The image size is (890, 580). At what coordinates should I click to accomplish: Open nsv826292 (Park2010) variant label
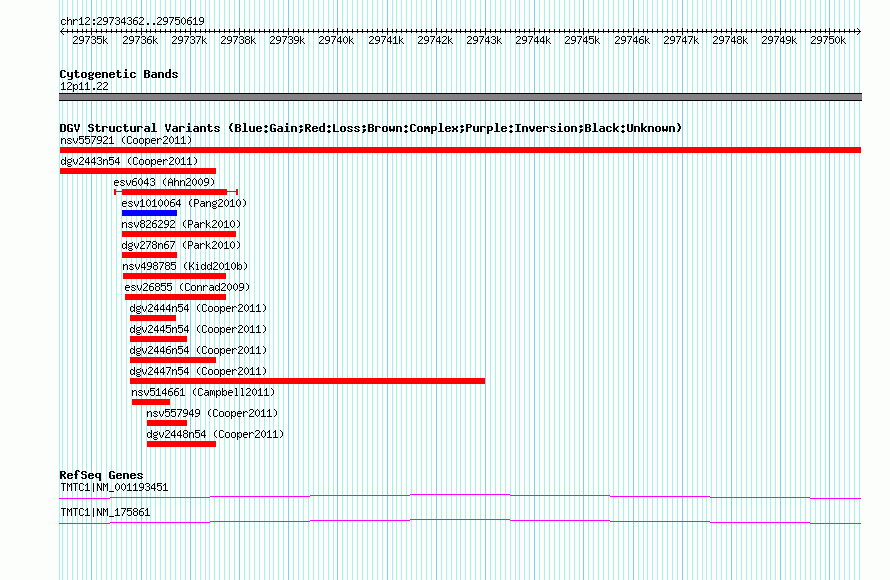click(x=181, y=224)
